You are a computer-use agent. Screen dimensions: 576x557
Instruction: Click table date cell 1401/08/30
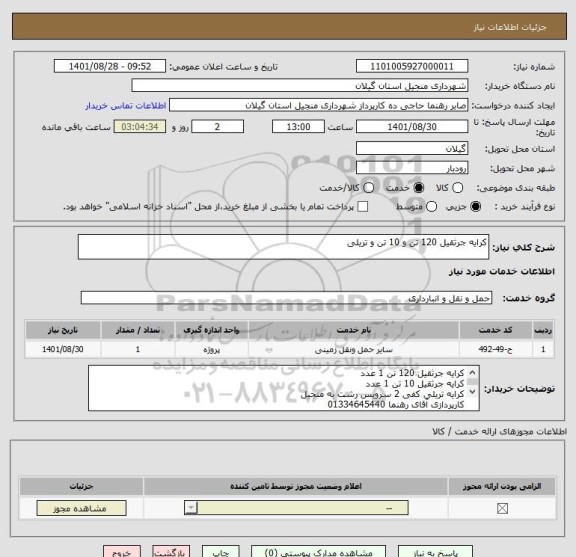(63, 349)
